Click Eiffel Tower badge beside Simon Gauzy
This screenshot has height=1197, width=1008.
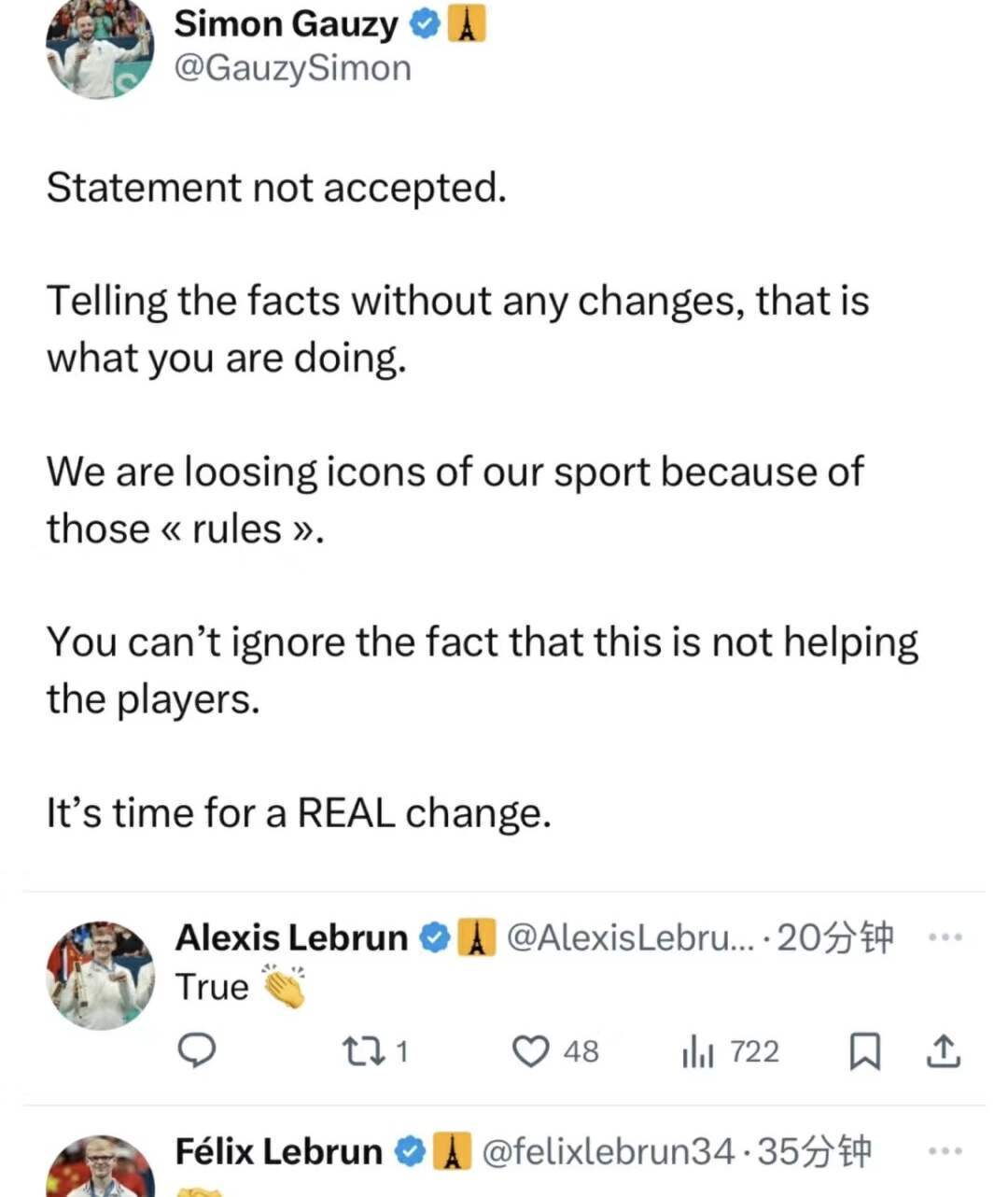pyautogui.click(x=467, y=24)
